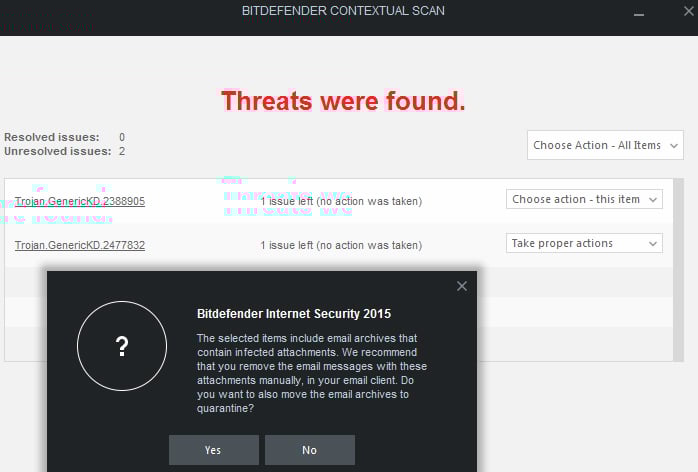The image size is (698, 472).
Task: Close the Bitdefender Internet Security 2015 dialog
Action: pos(462,286)
